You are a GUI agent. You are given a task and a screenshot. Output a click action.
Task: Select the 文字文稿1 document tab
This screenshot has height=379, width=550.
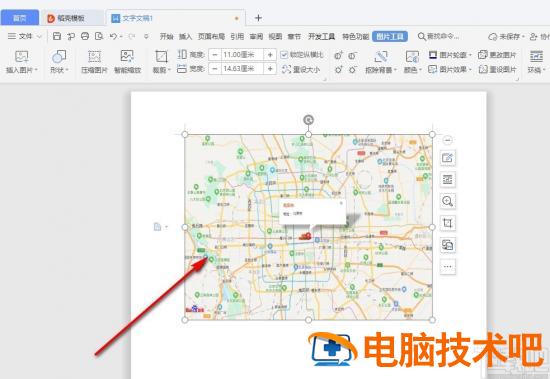175,18
